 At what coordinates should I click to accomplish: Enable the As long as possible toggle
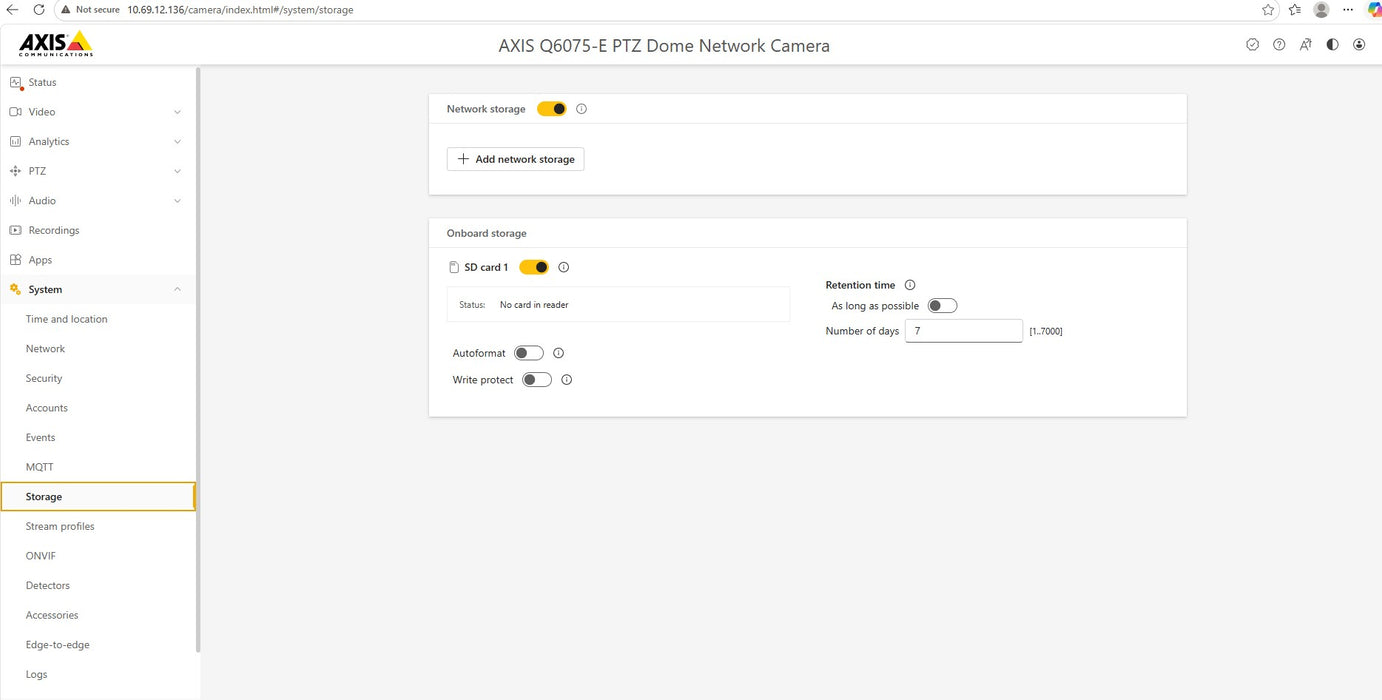(x=942, y=306)
